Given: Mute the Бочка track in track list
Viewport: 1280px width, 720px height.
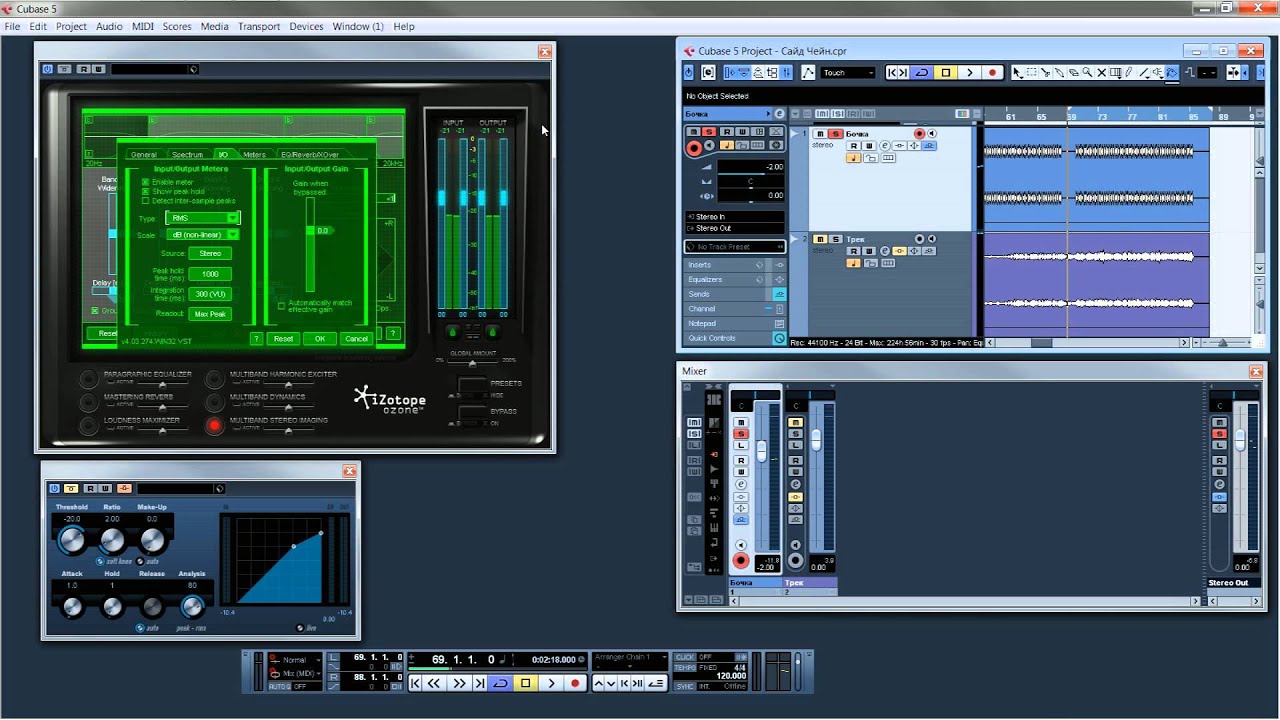Looking at the screenshot, I should [x=820, y=133].
